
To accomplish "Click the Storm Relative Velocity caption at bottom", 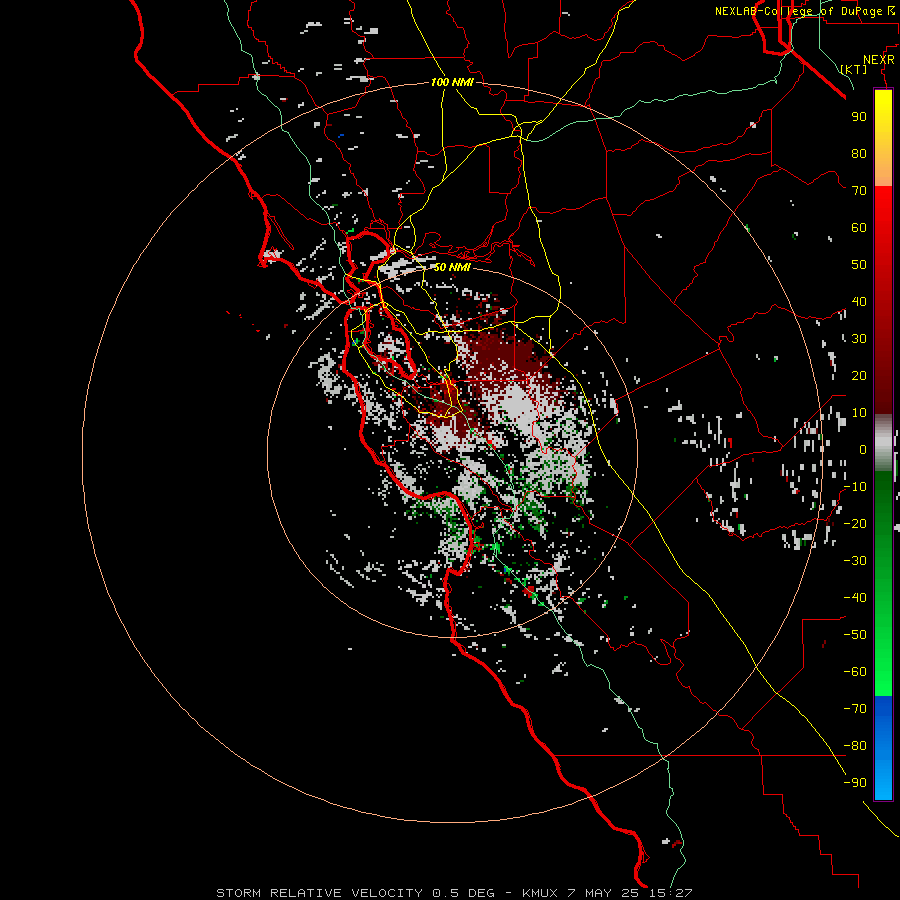I will tap(454, 893).
